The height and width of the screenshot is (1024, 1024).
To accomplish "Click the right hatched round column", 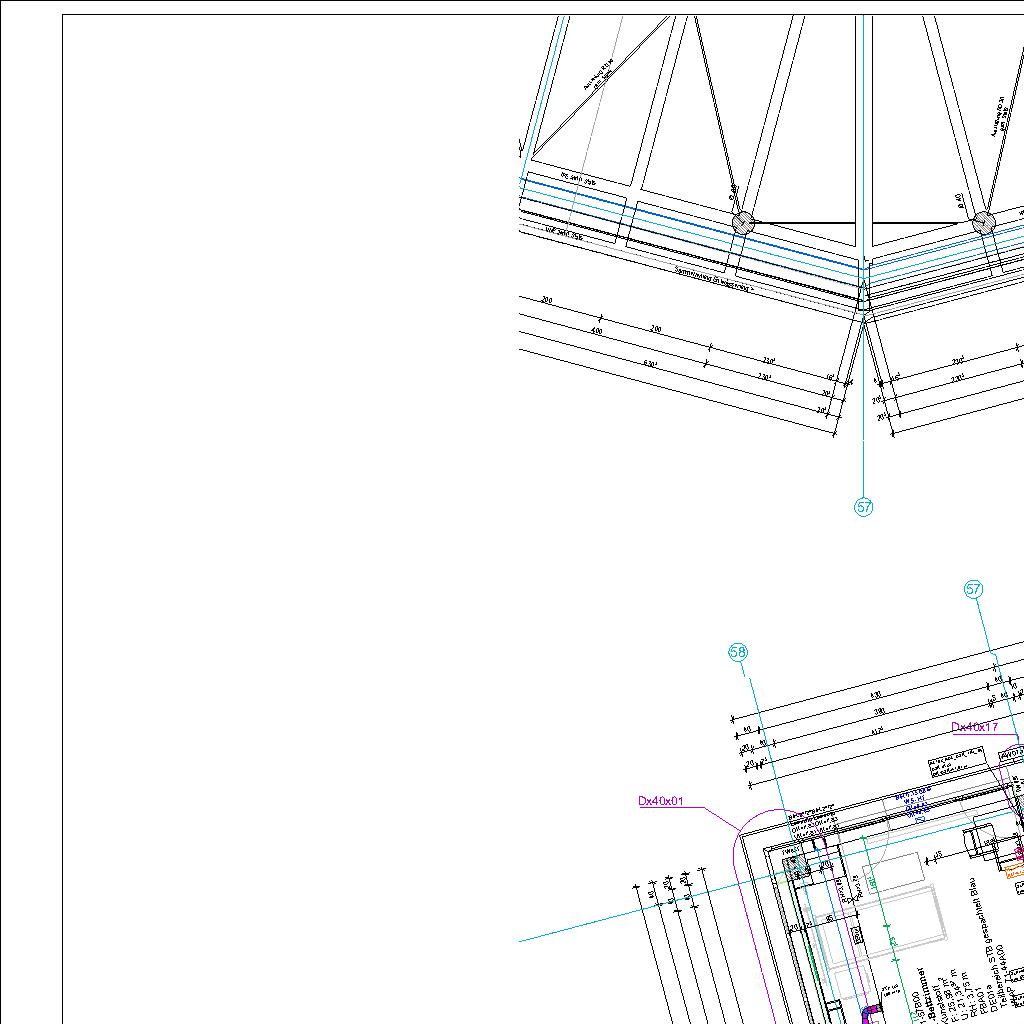I will coord(984,222).
